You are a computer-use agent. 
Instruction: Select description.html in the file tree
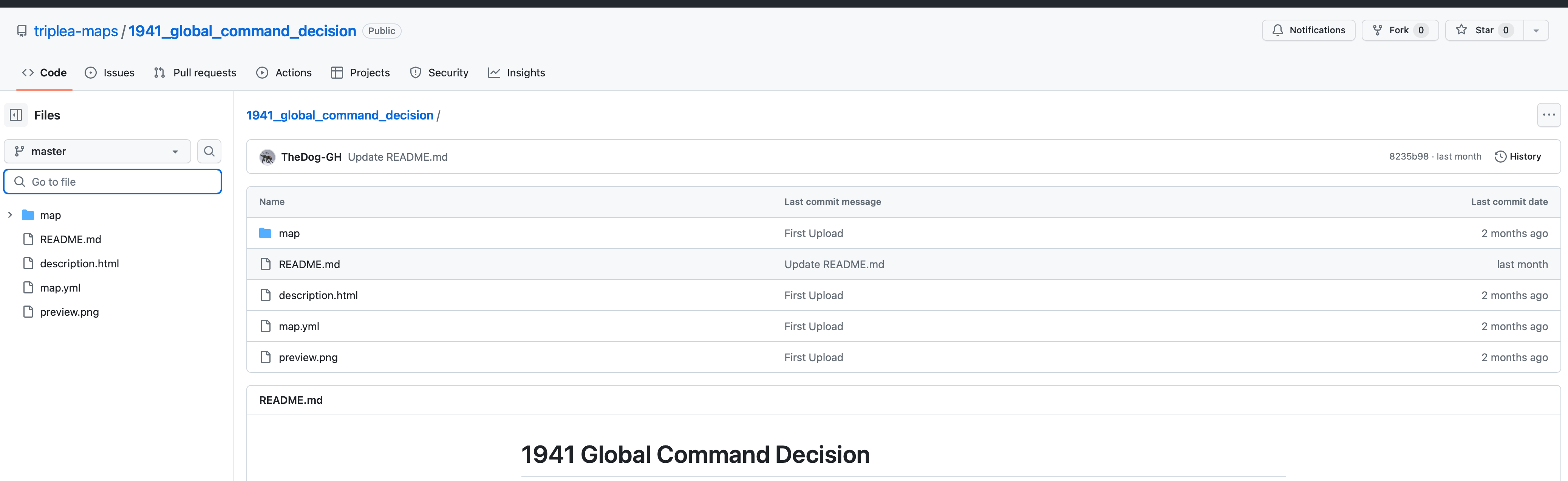(80, 264)
